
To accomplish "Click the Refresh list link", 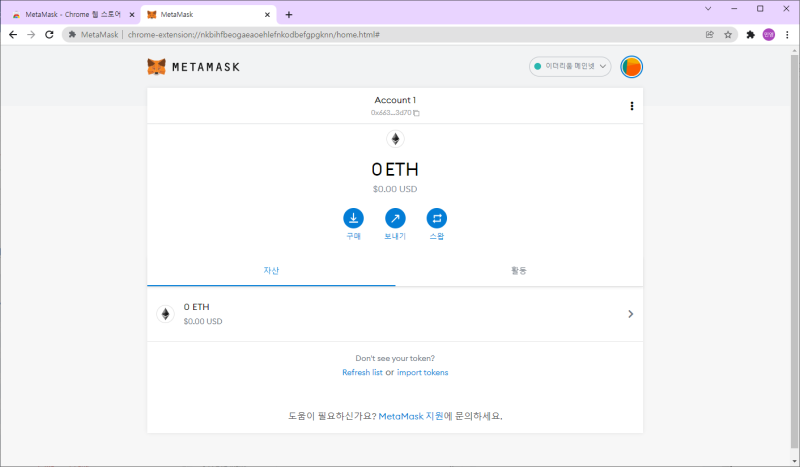I will pyautogui.click(x=362, y=373).
